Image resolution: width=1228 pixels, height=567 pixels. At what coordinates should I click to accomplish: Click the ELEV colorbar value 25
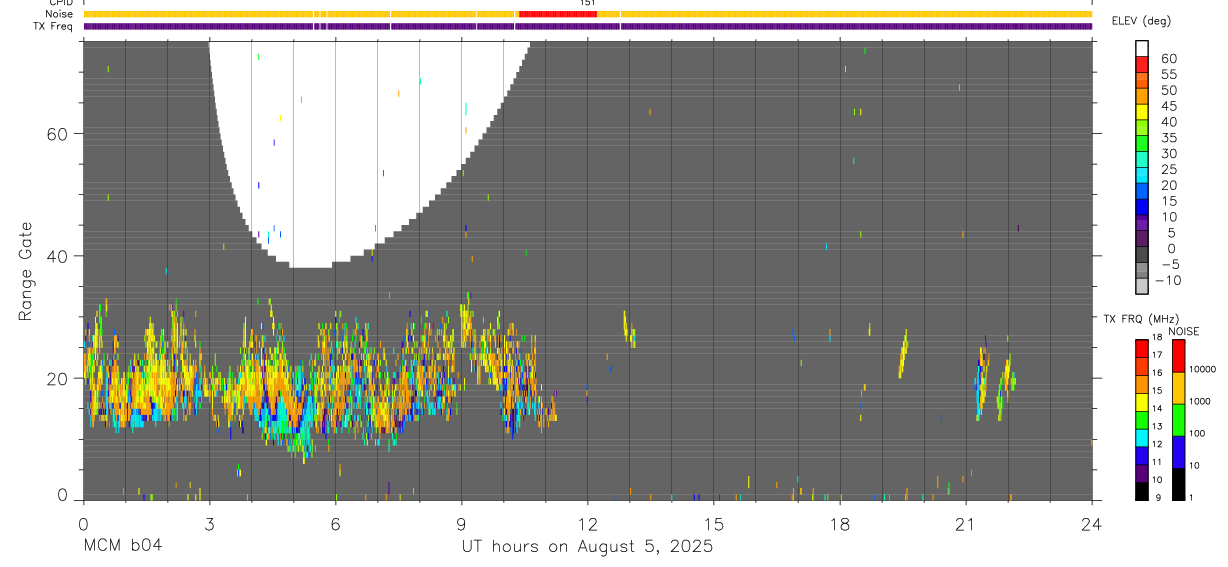tap(1168, 170)
